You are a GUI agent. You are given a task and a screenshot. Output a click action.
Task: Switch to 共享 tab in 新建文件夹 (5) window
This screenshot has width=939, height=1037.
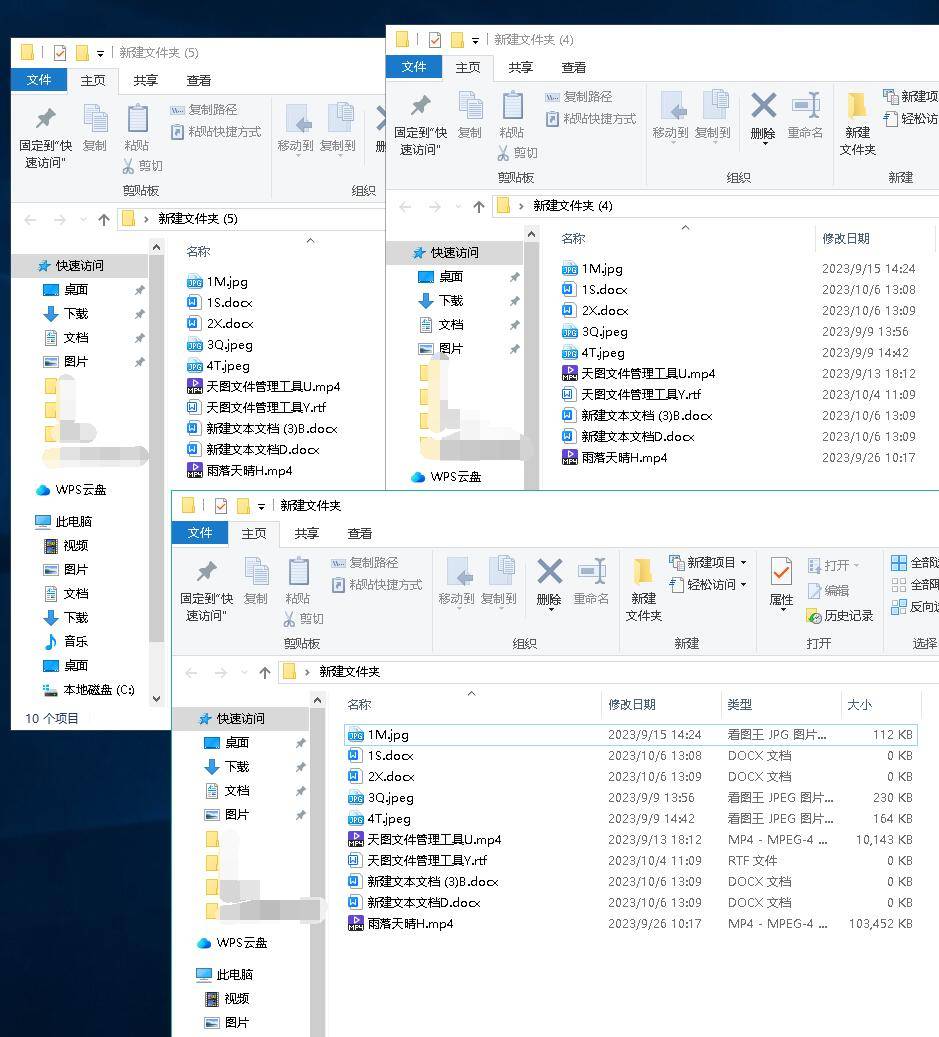tap(145, 81)
